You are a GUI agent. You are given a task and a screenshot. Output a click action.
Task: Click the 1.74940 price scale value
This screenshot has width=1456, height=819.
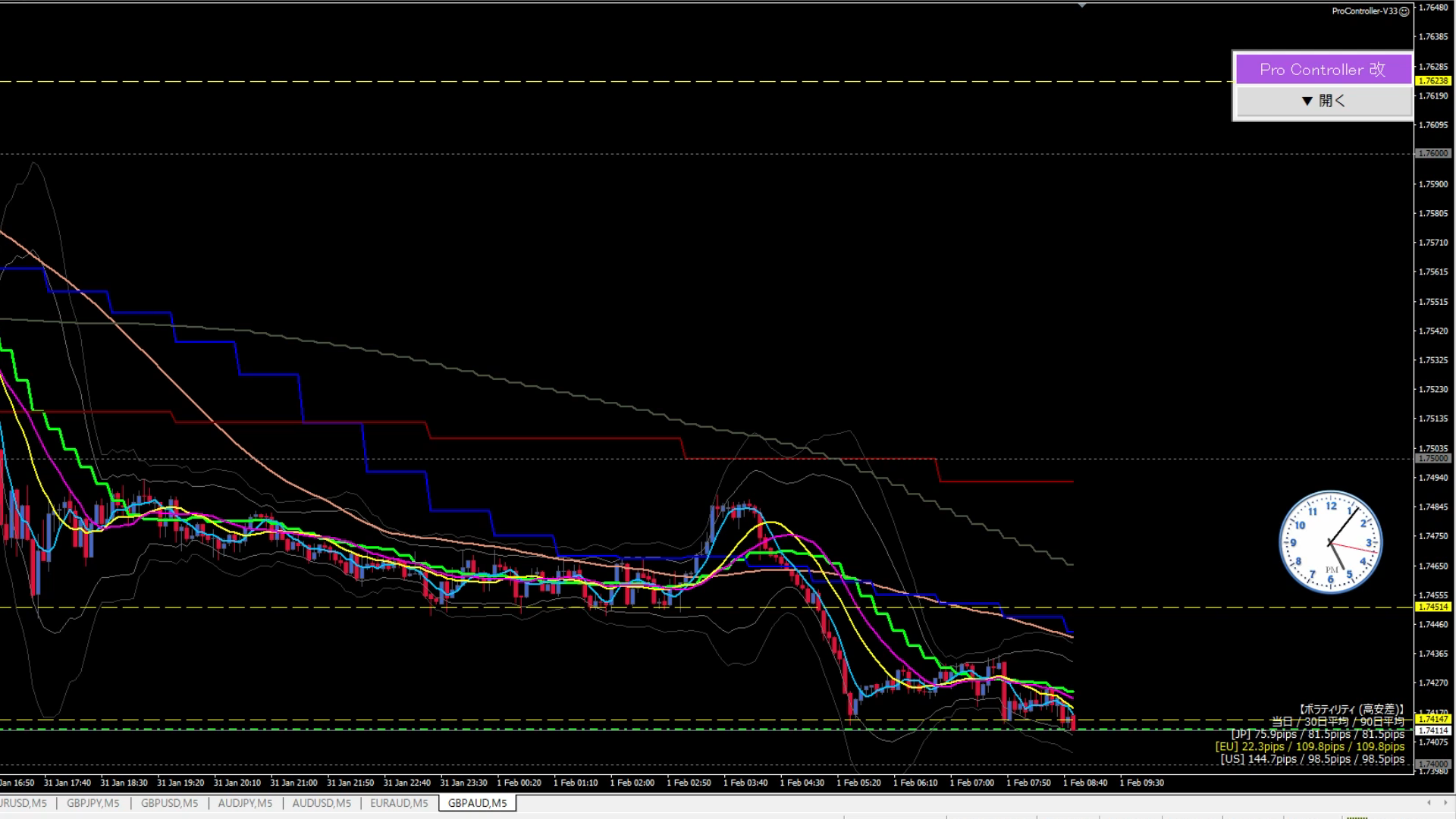tap(1433, 478)
